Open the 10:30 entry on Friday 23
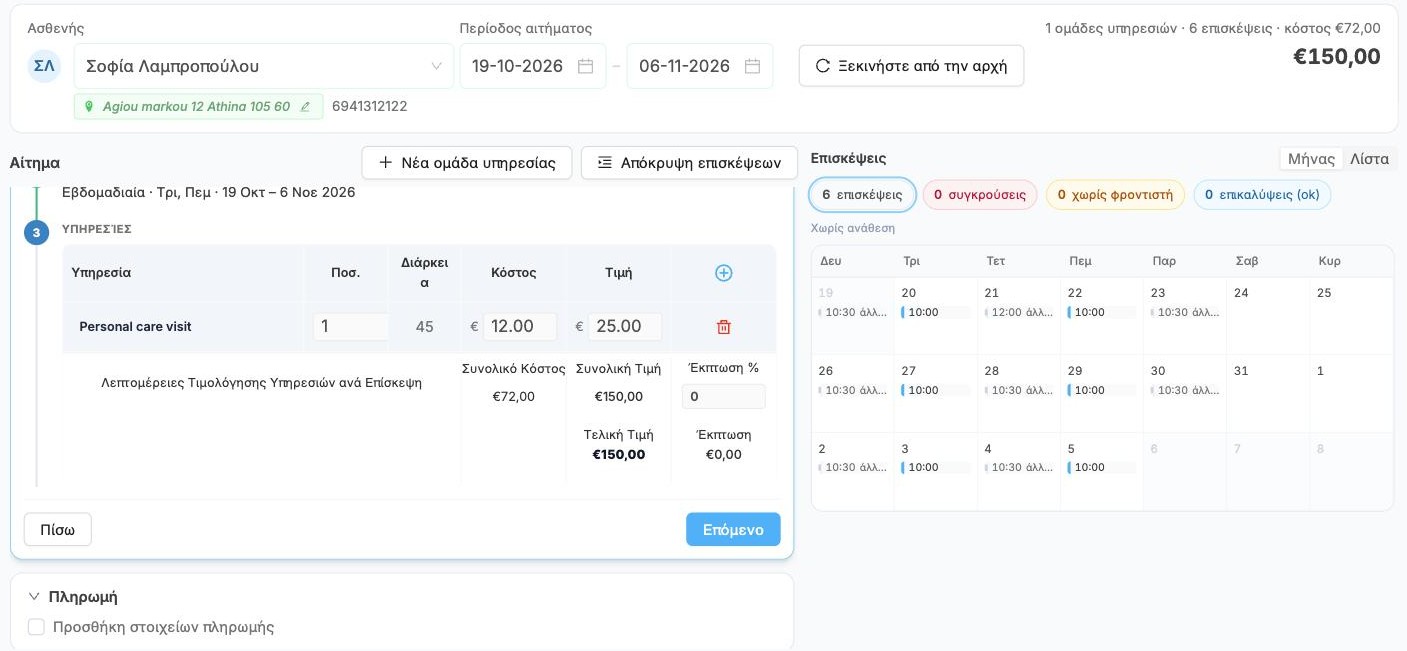 [1185, 313]
